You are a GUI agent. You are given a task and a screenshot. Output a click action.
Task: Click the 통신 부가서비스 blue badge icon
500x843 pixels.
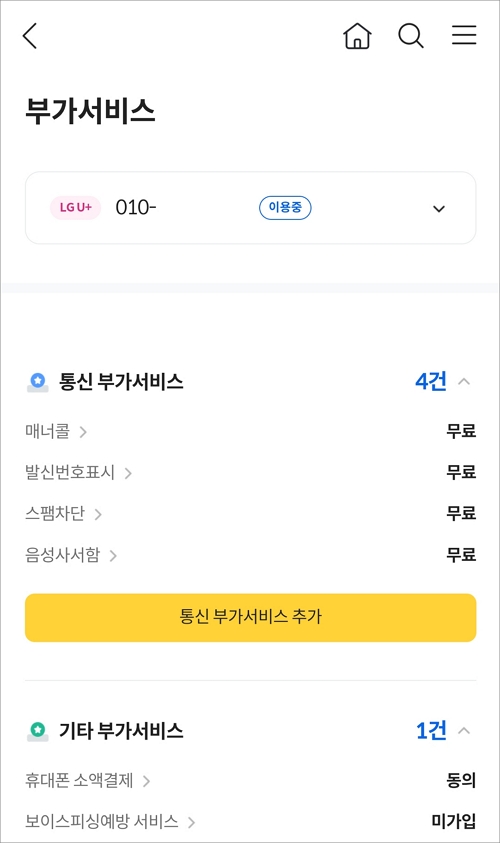pos(38,382)
